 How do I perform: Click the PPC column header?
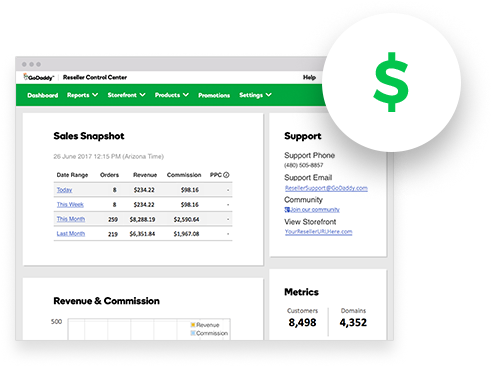coord(216,175)
